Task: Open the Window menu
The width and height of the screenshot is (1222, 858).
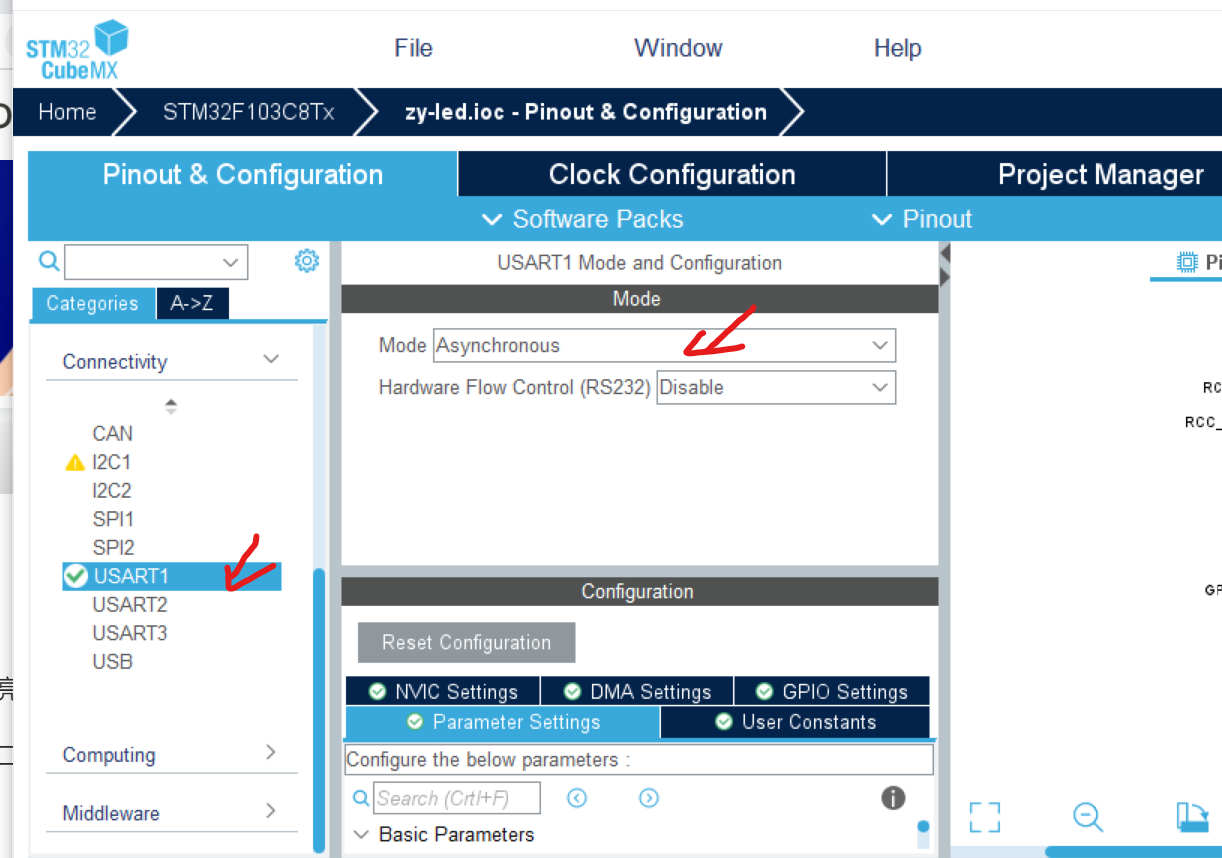Action: pyautogui.click(x=678, y=48)
